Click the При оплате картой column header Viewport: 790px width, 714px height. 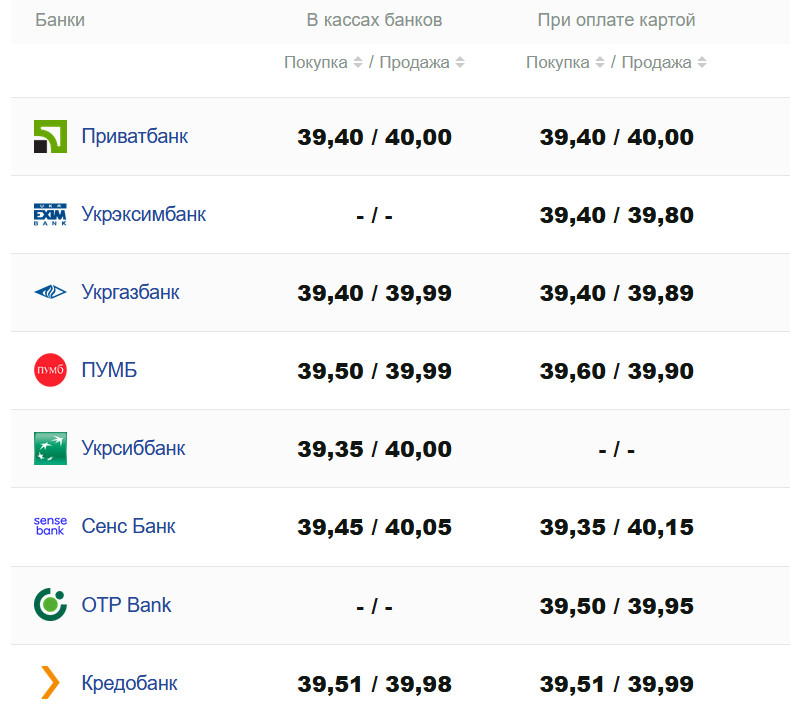pos(616,20)
